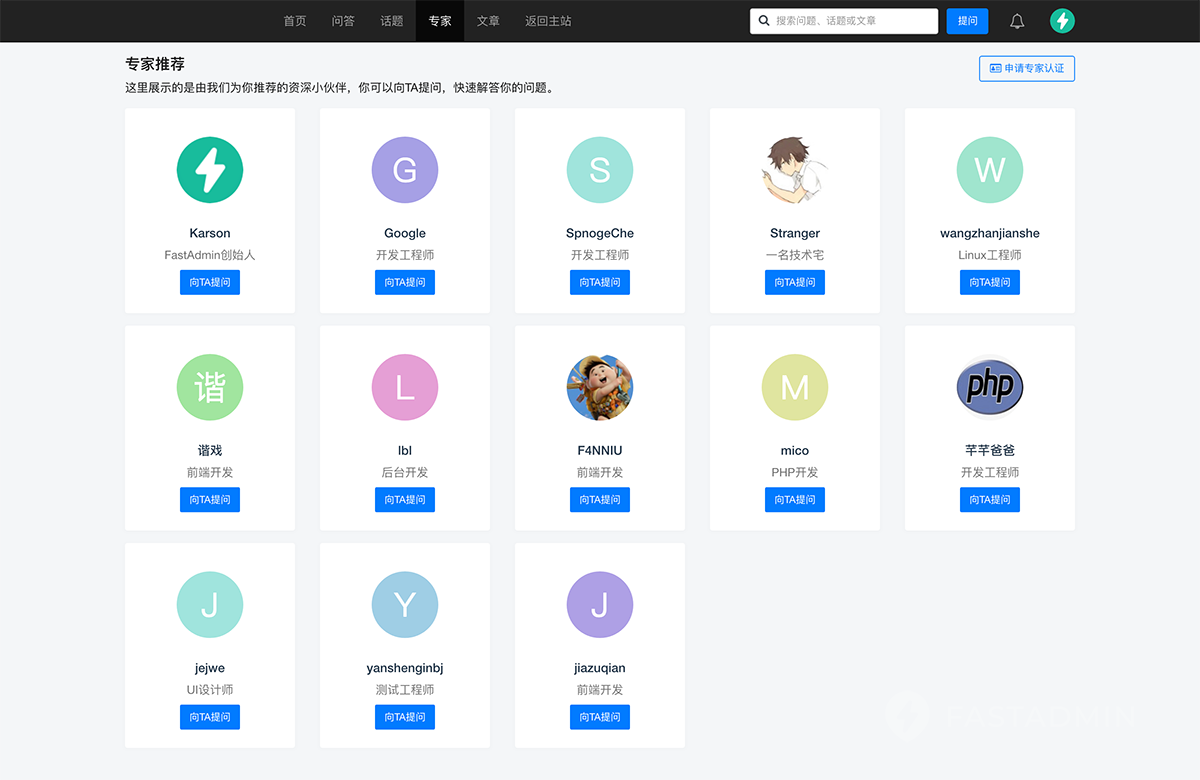Ask lbl via 向TA提问 button
This screenshot has width=1200, height=780.
click(x=405, y=499)
